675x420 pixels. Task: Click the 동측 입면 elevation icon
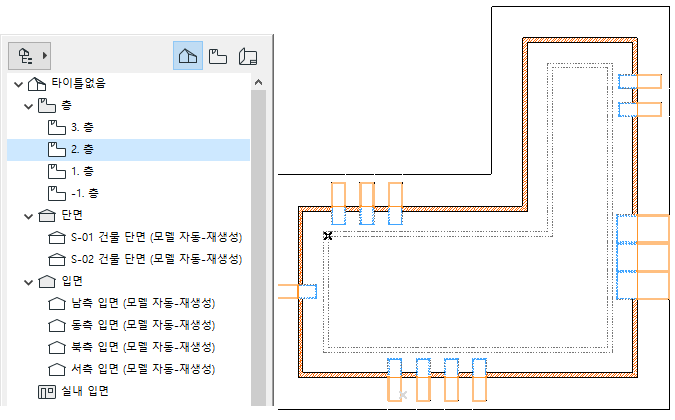point(57,326)
